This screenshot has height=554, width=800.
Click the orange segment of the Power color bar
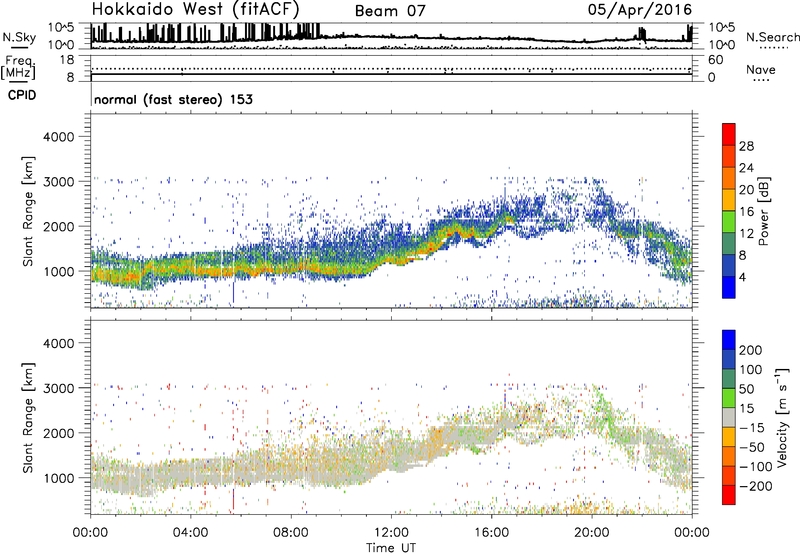pos(729,178)
